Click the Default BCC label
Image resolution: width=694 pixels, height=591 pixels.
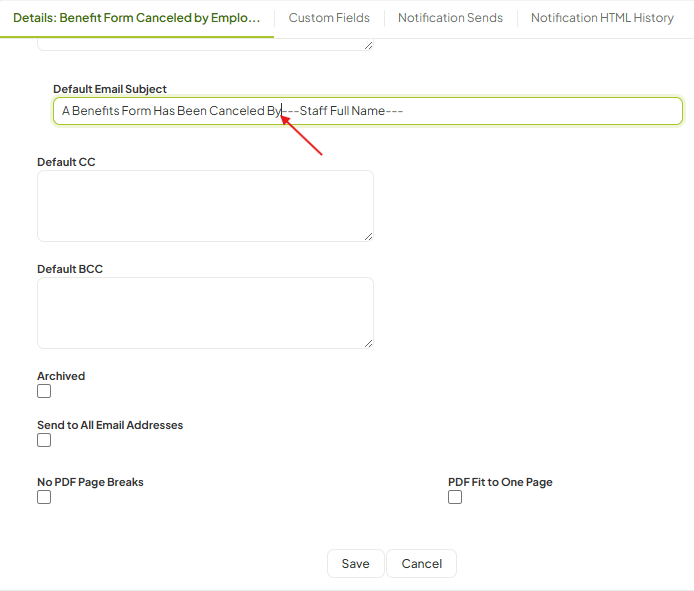click(70, 269)
